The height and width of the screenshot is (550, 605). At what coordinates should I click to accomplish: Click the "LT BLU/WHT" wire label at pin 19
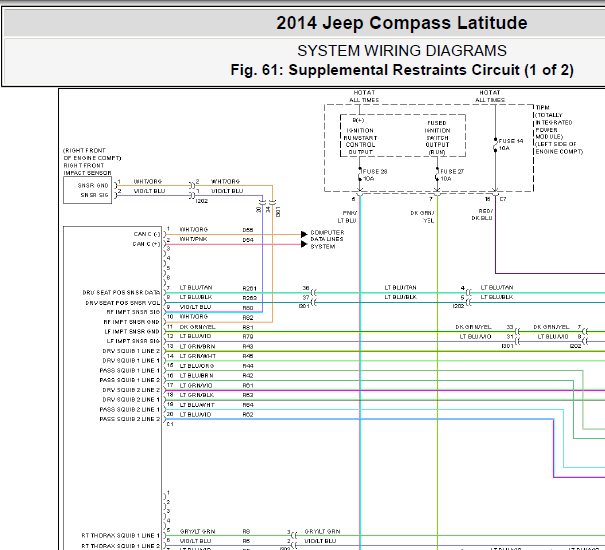pyautogui.click(x=197, y=405)
